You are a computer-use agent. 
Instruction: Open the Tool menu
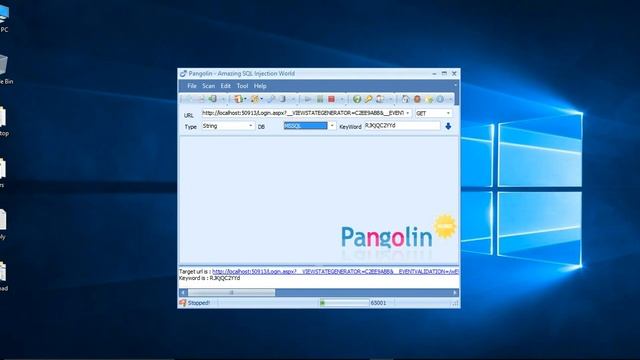(242, 86)
